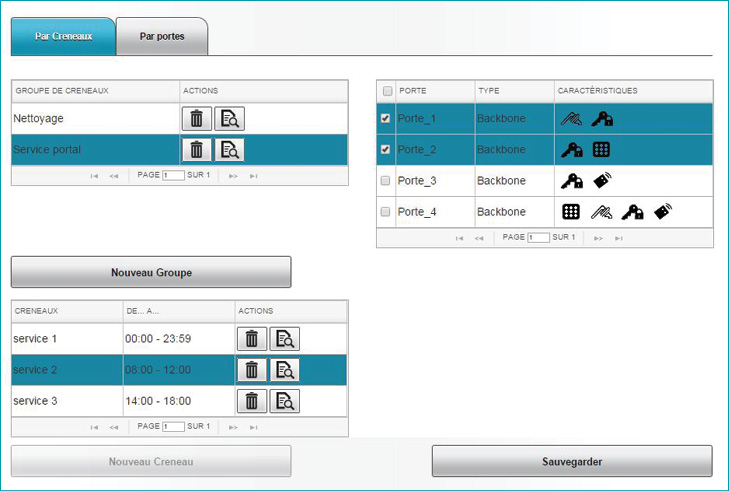This screenshot has width=729, height=491.
Task: Delete the Service portal group
Action: point(196,150)
